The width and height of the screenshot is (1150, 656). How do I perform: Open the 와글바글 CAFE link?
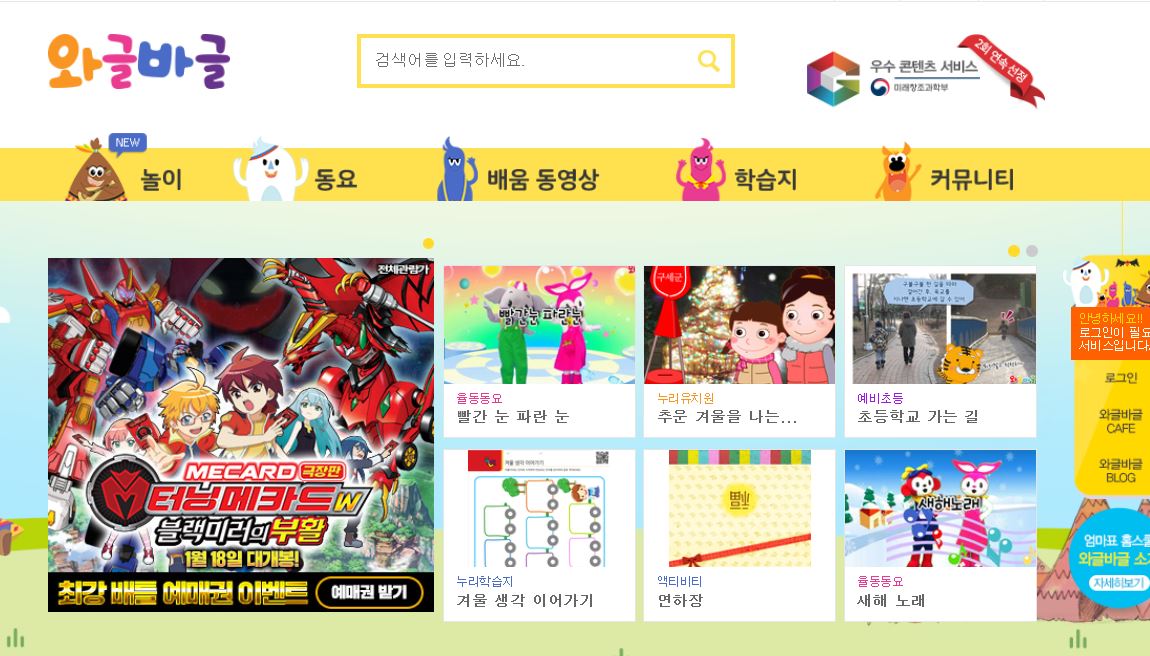pos(1121,421)
